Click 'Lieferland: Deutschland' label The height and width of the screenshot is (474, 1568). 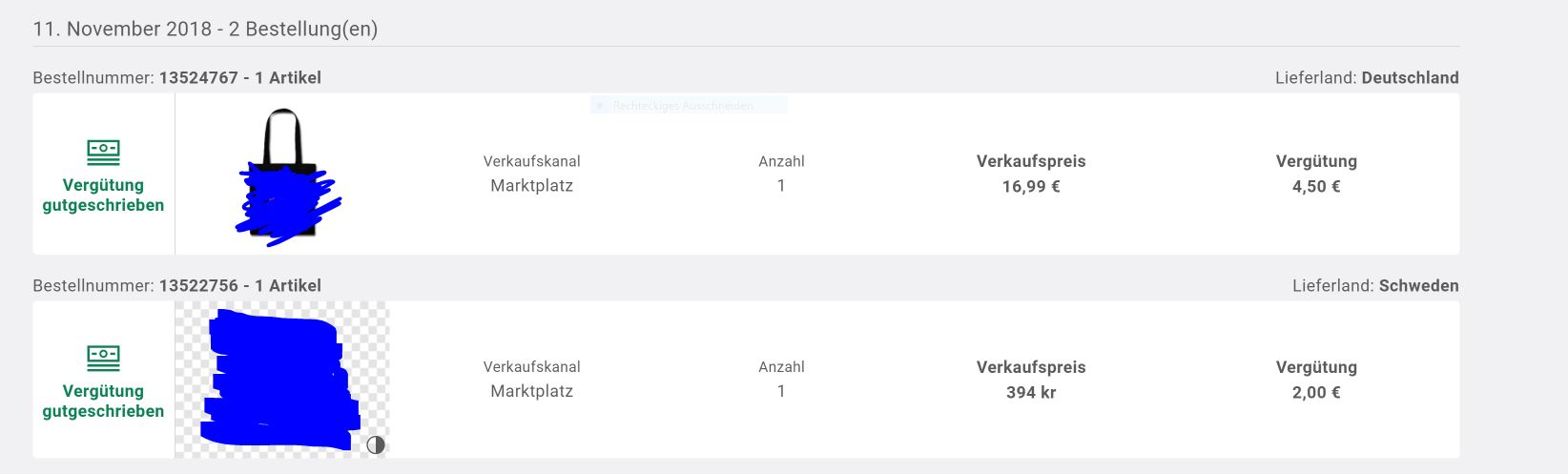coord(1367,78)
